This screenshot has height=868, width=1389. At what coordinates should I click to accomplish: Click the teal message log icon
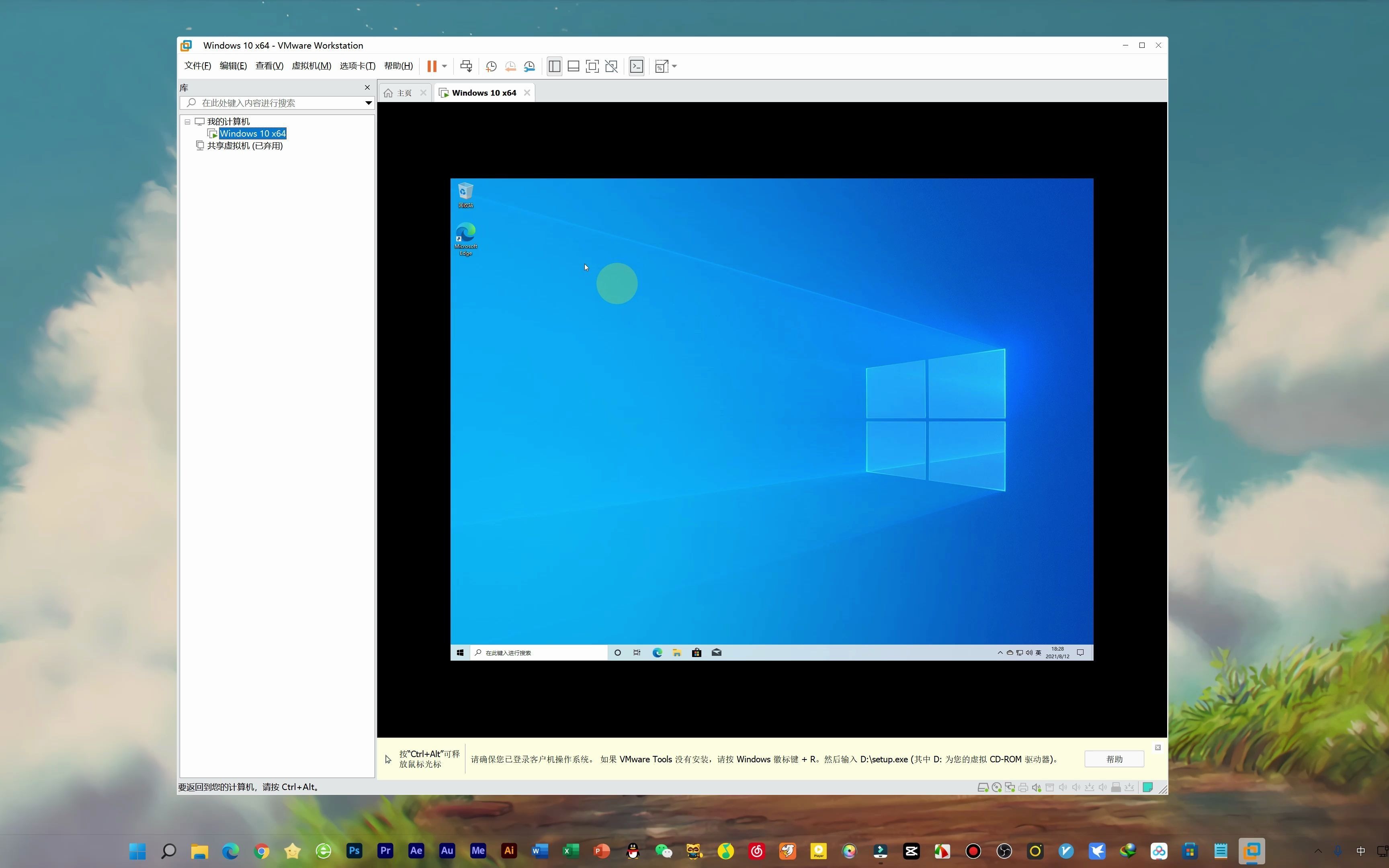click(x=1147, y=788)
